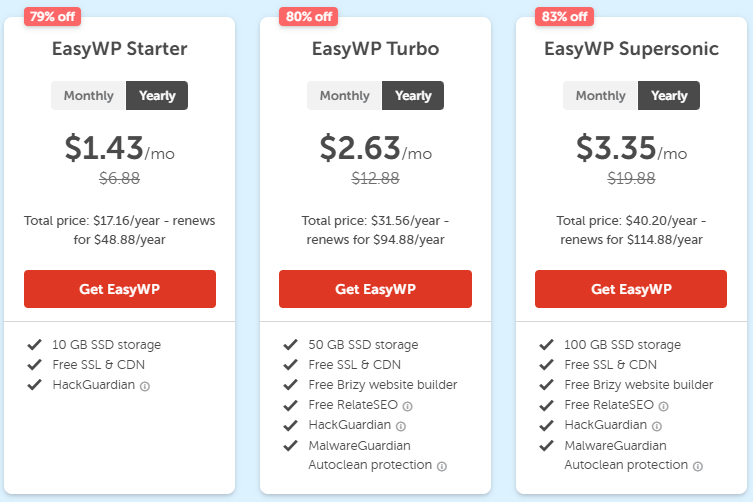Click the 80% off badge on Turbo
This screenshot has height=502, width=753.
[x=309, y=15]
